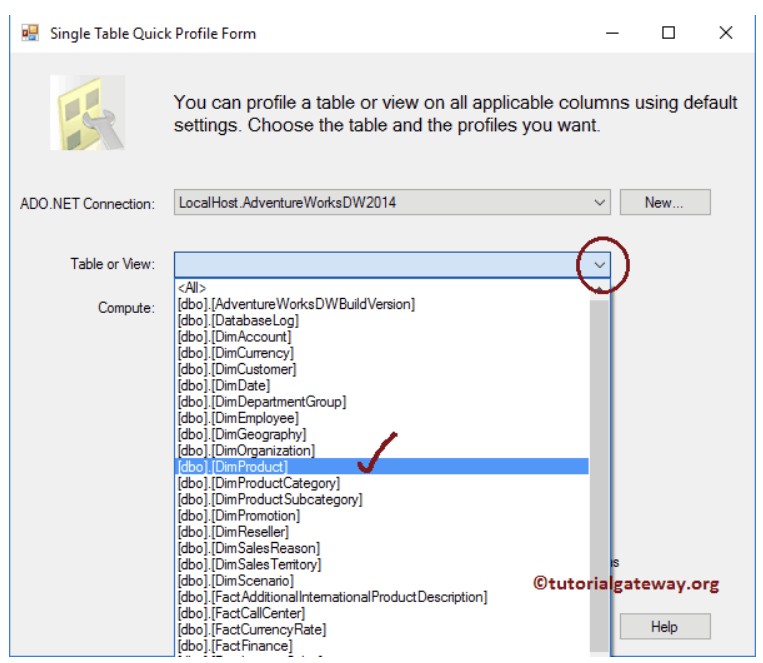763x663 pixels.
Task: Click the dropdown list scrollbar track
Action: (x=600, y=475)
